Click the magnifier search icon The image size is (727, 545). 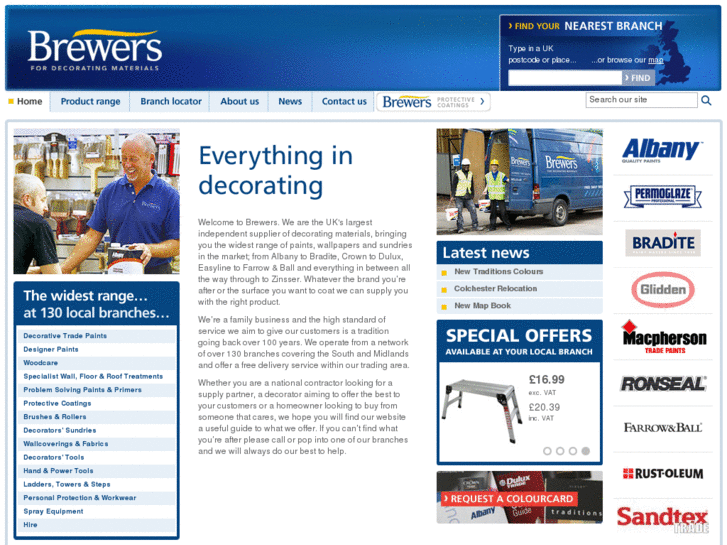pos(706,100)
